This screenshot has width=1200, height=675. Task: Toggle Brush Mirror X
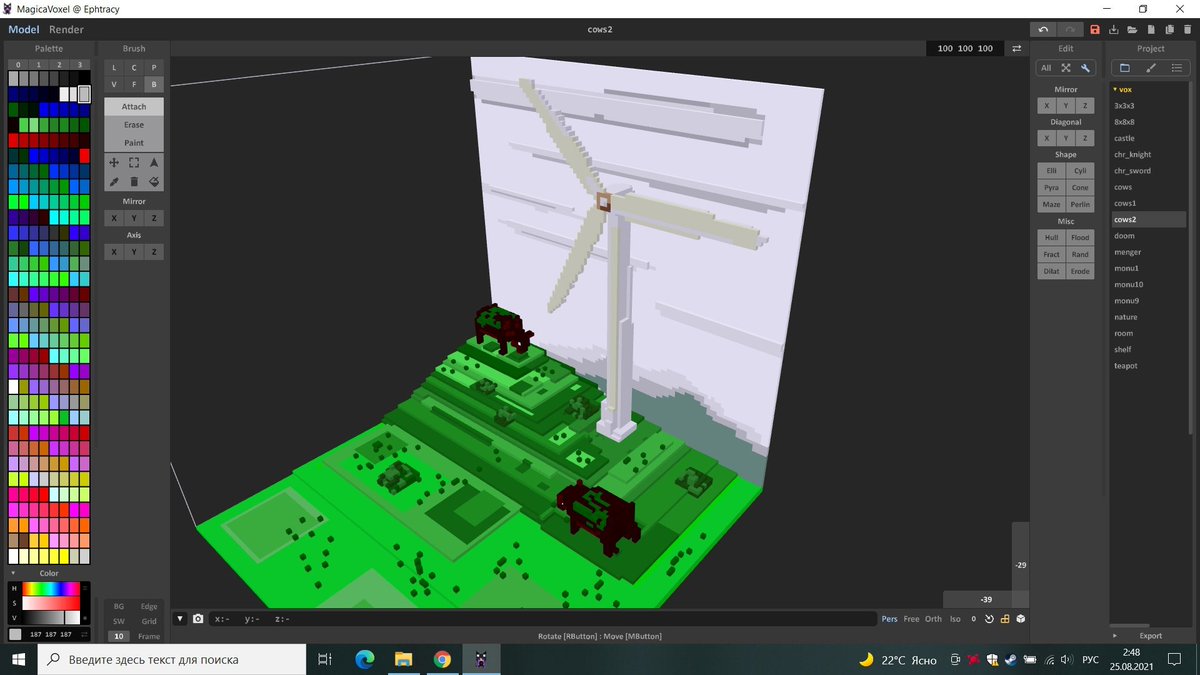click(114, 218)
